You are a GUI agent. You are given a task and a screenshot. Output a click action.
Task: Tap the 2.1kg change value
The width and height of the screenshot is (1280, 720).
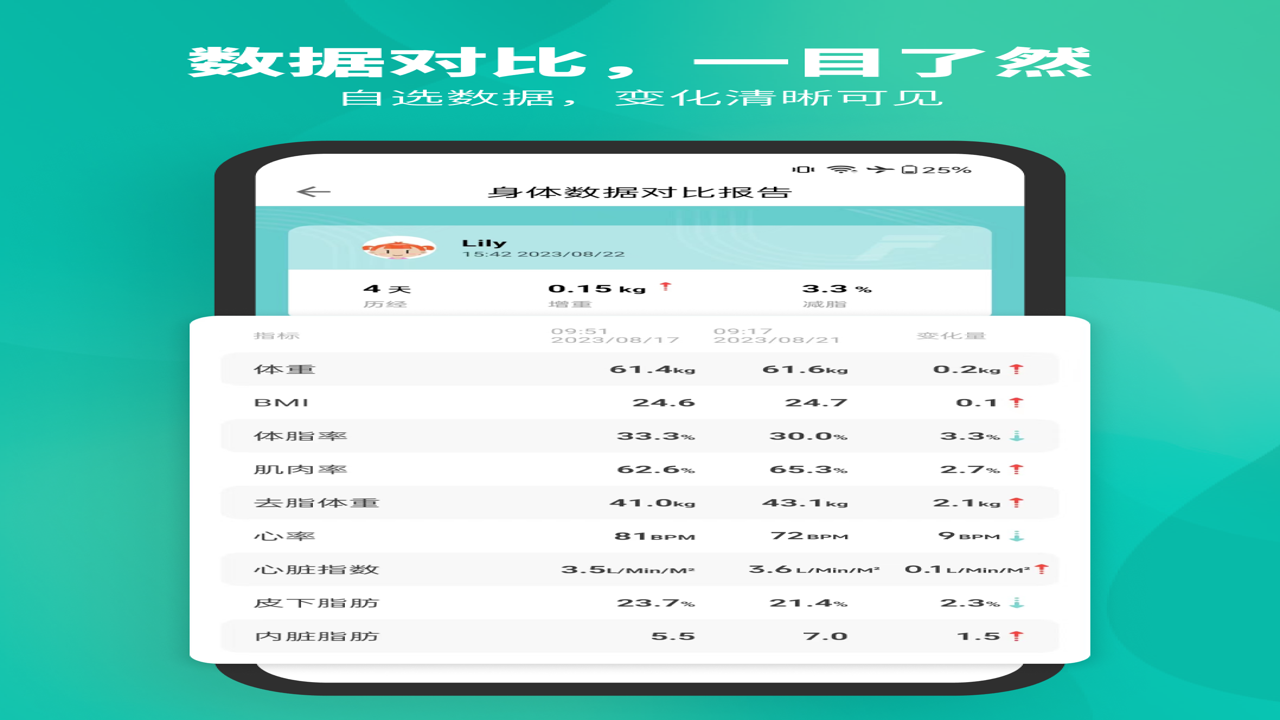[967, 502]
